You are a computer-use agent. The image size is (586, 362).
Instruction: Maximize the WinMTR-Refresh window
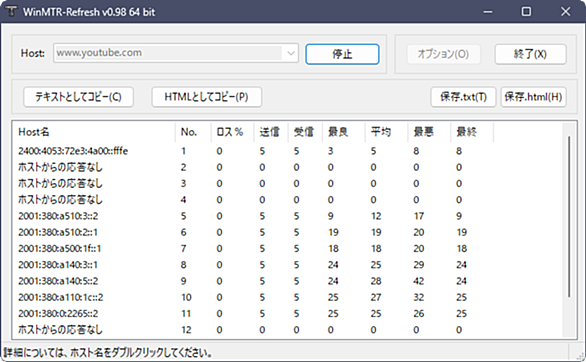coord(526,12)
